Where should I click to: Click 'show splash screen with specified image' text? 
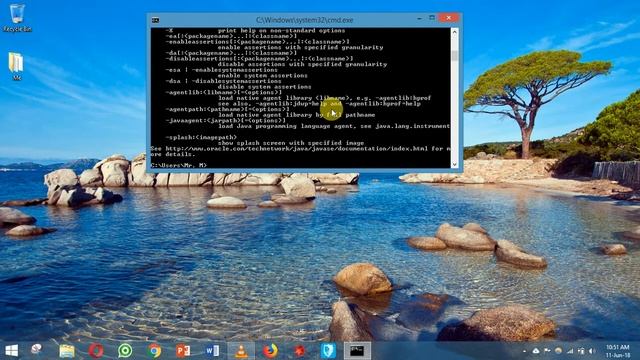pyautogui.click(x=291, y=143)
